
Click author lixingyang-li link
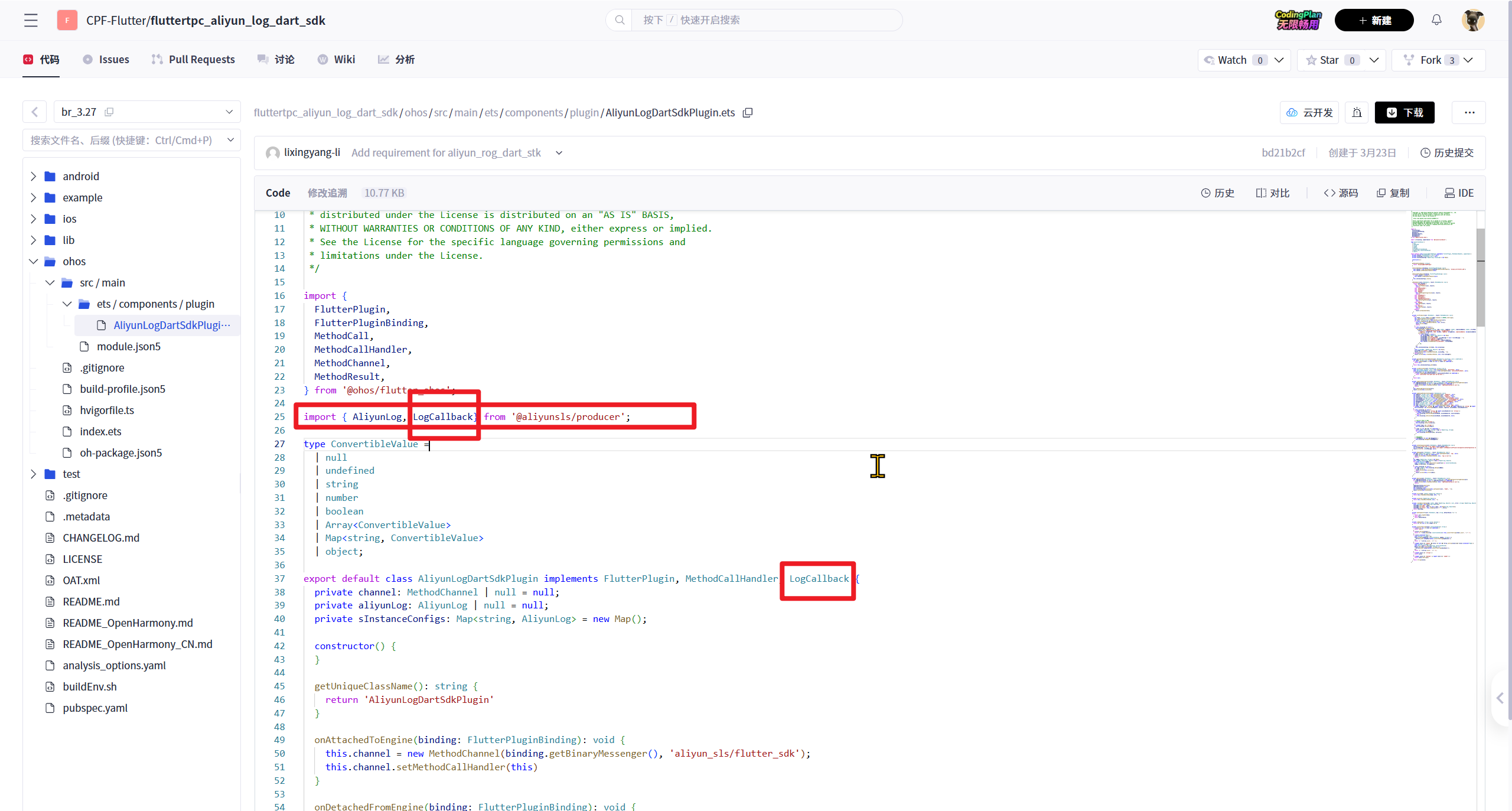(x=312, y=152)
